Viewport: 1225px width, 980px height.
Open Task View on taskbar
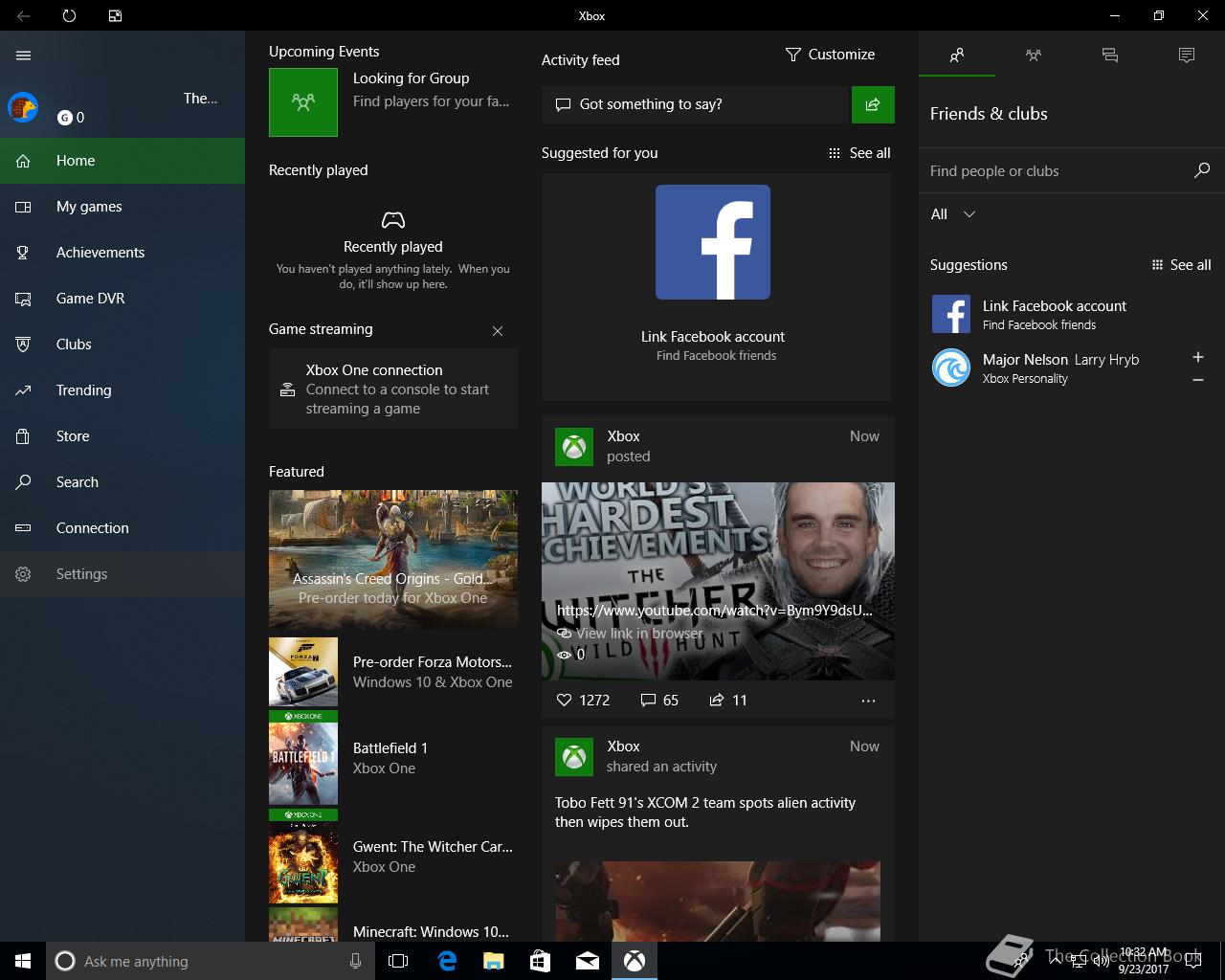[398, 961]
